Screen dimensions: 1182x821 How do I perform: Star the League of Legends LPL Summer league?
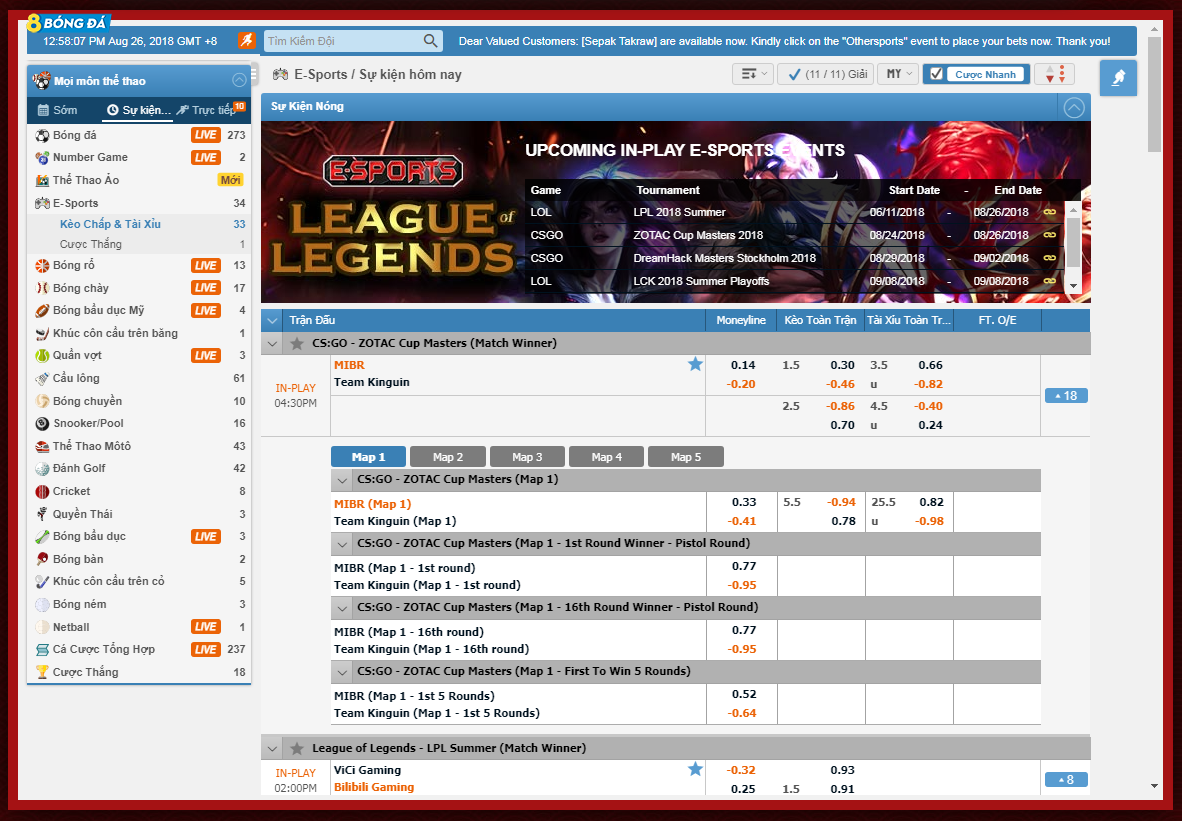tap(296, 748)
